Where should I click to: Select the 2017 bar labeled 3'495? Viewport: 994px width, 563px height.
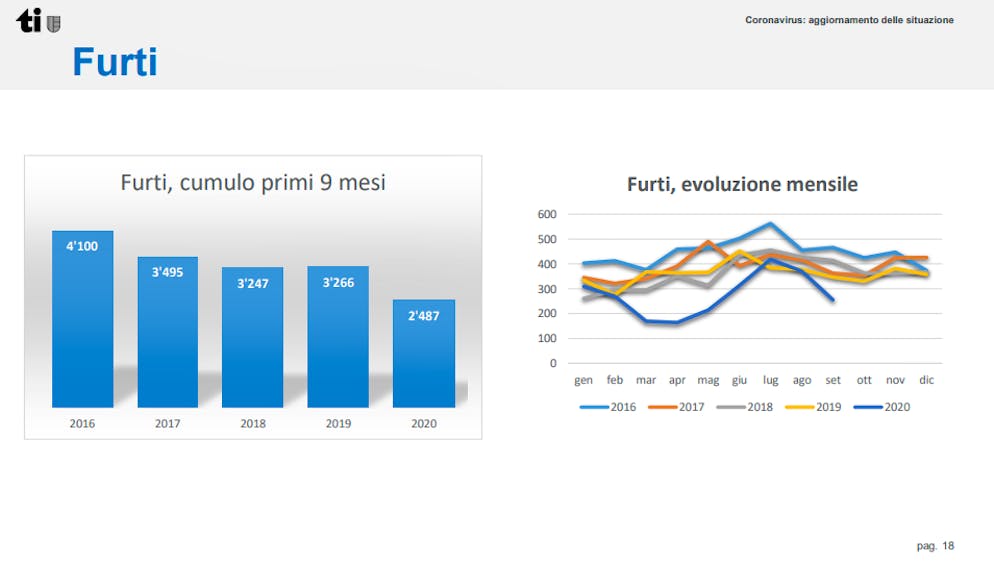(x=167, y=332)
